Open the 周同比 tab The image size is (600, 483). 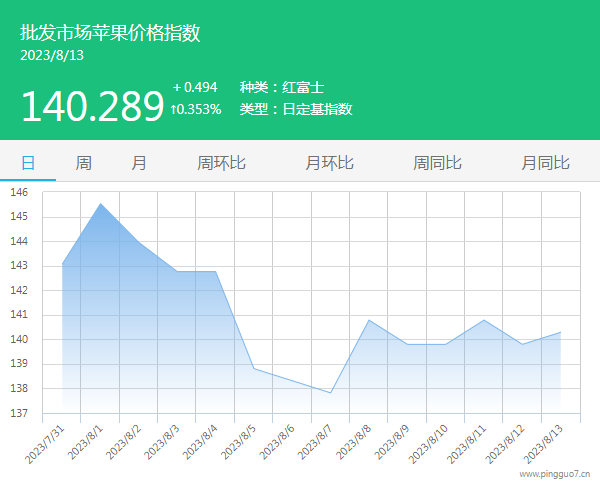[437, 162]
